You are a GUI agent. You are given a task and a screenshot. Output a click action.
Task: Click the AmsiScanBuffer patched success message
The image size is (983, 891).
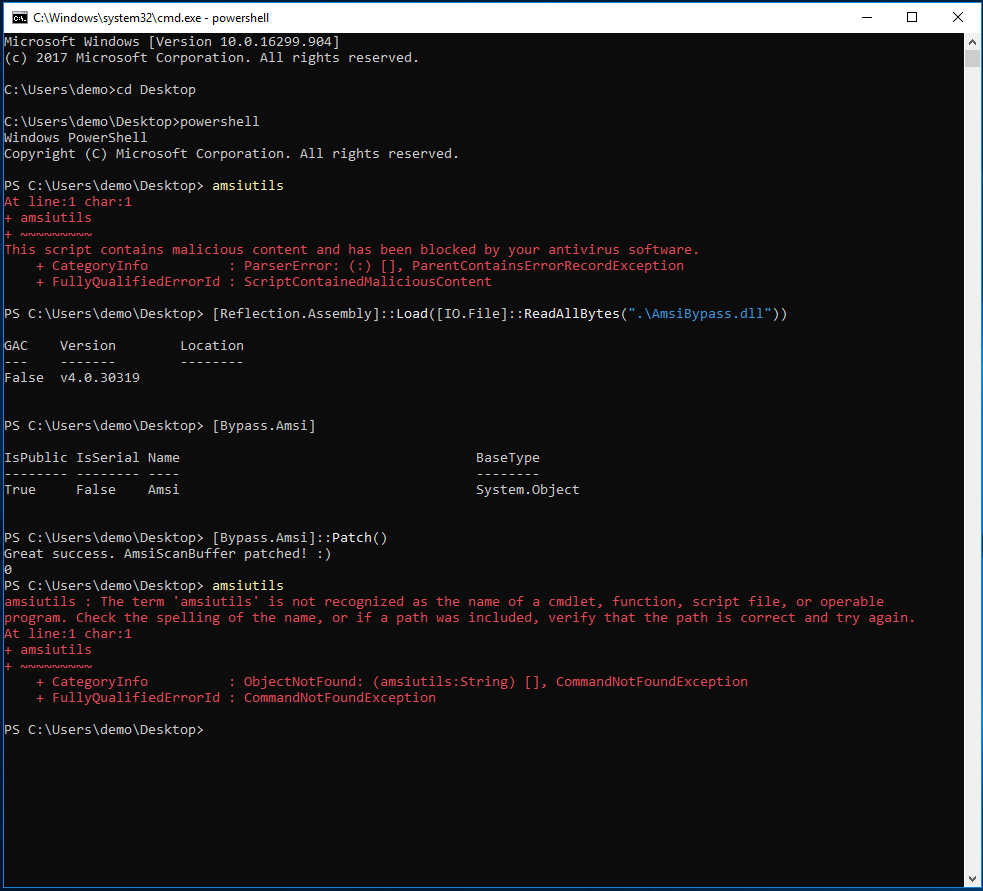click(x=167, y=553)
